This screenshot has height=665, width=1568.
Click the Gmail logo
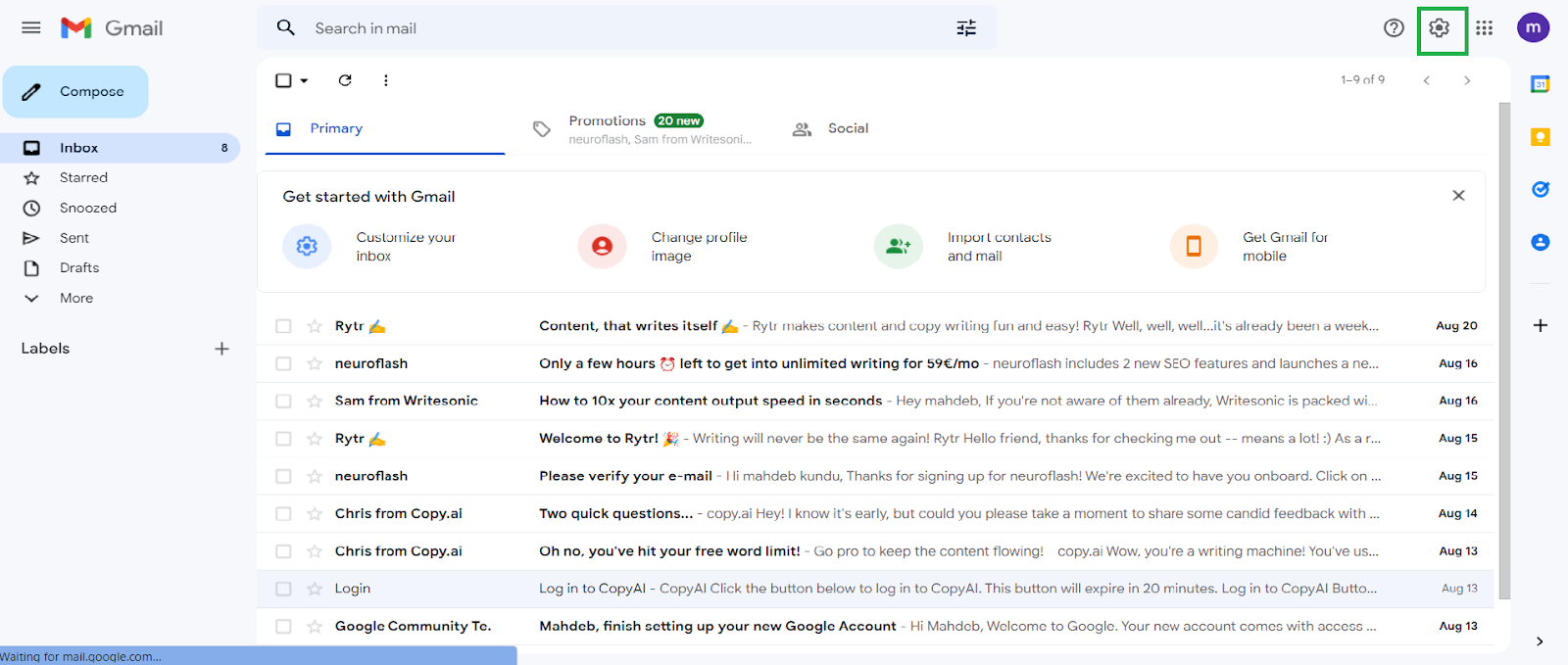pyautogui.click(x=112, y=27)
